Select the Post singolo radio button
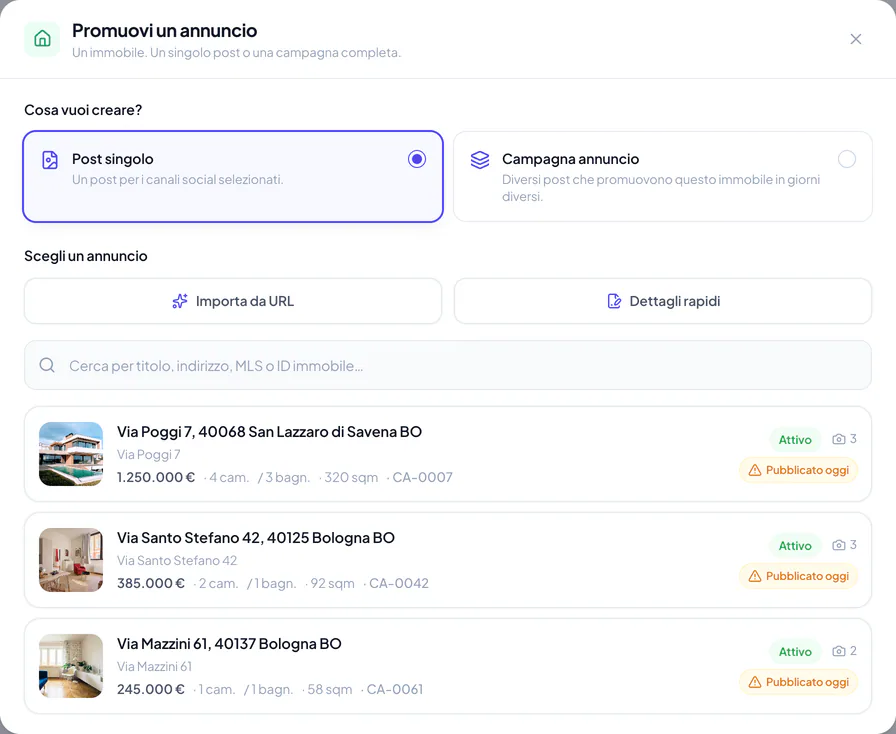The image size is (896, 734). tap(417, 159)
